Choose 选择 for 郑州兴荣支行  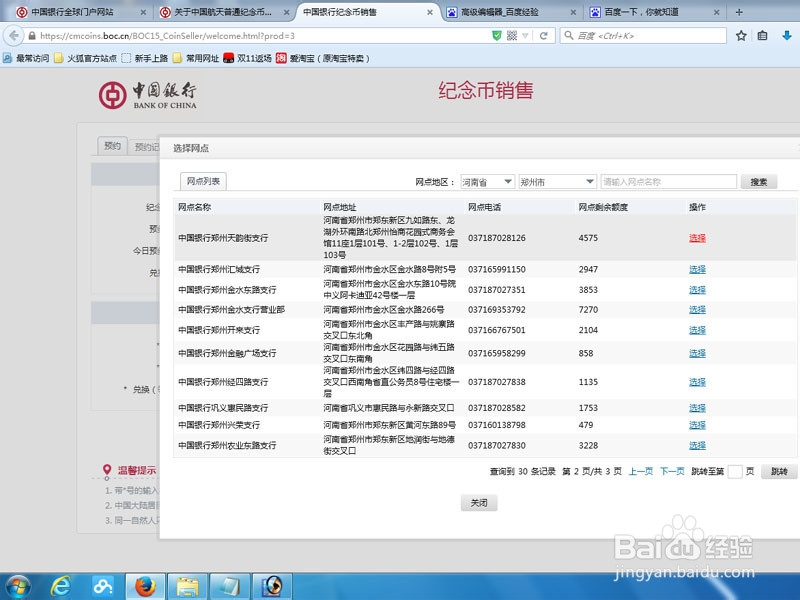(697, 425)
